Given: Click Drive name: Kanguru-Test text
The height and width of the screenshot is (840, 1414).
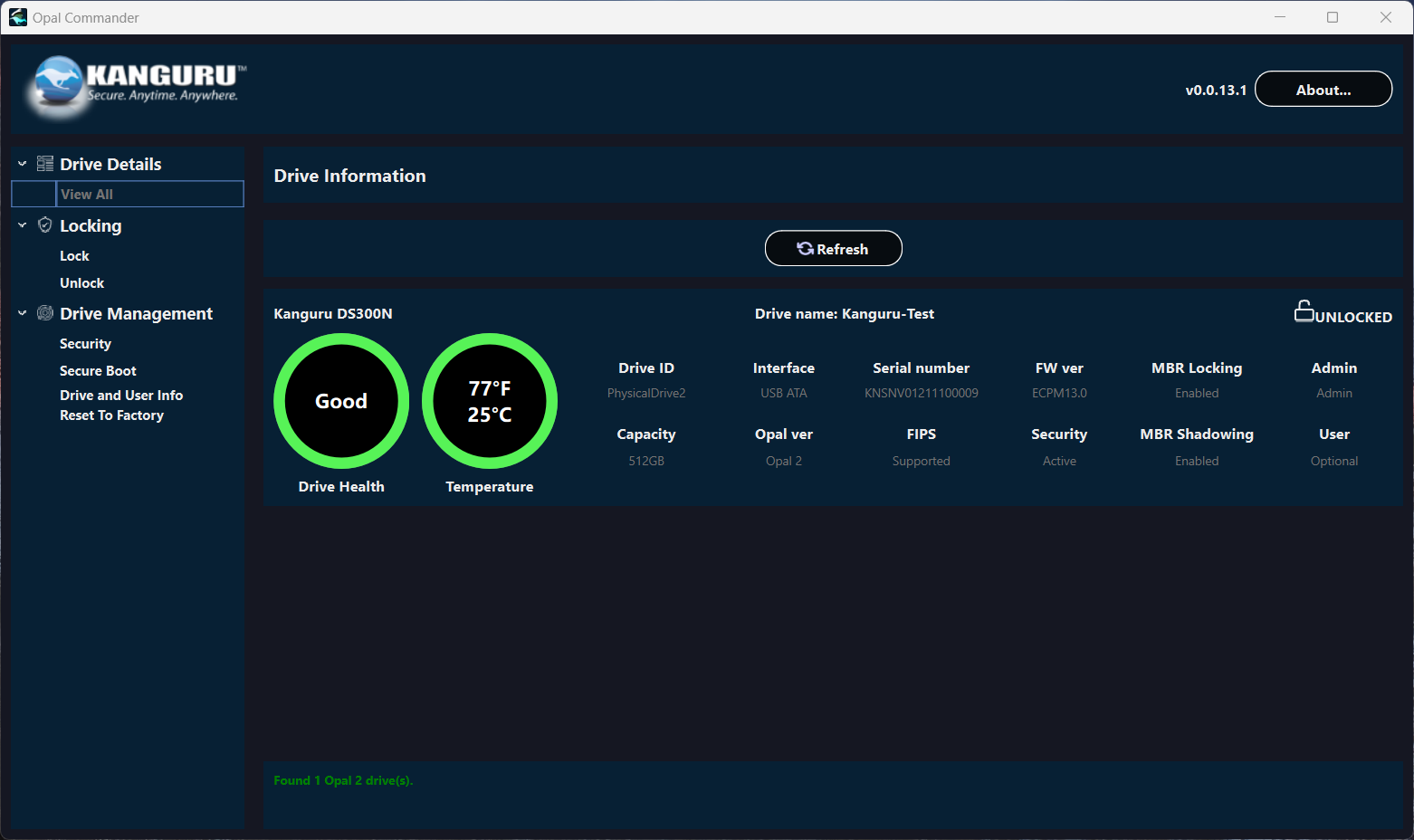Looking at the screenshot, I should 845,313.
